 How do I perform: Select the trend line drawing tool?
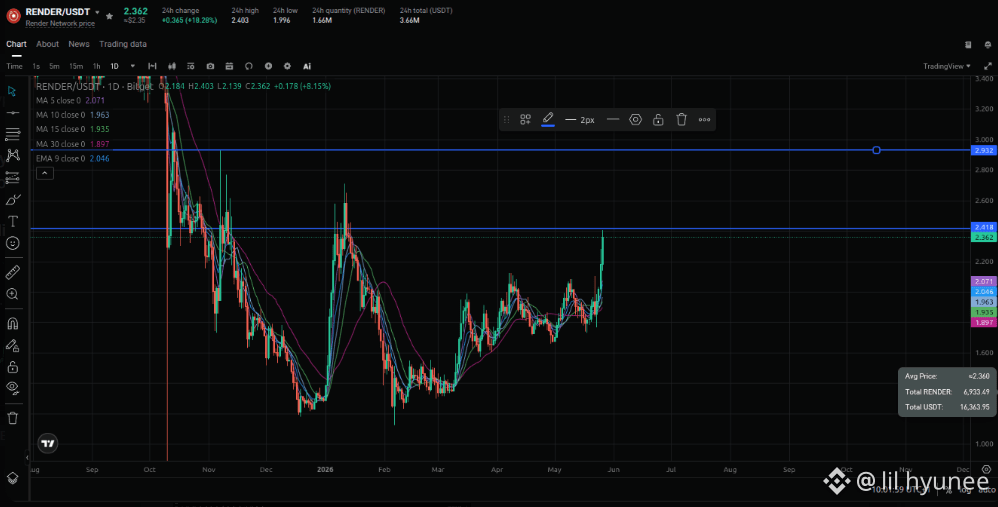click(x=12, y=113)
